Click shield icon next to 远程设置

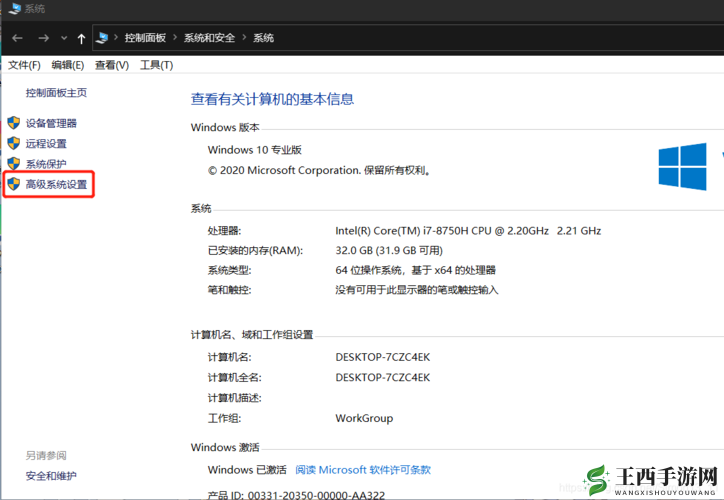point(14,143)
